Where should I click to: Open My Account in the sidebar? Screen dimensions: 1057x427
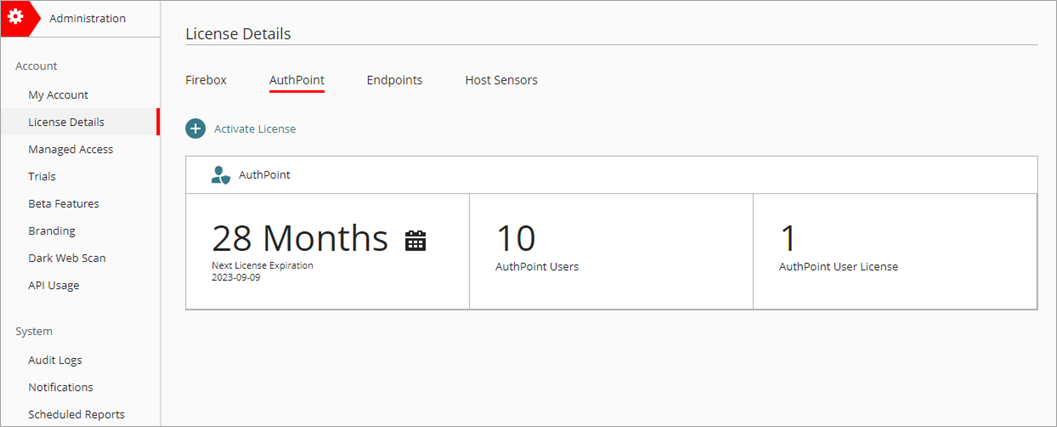(58, 95)
